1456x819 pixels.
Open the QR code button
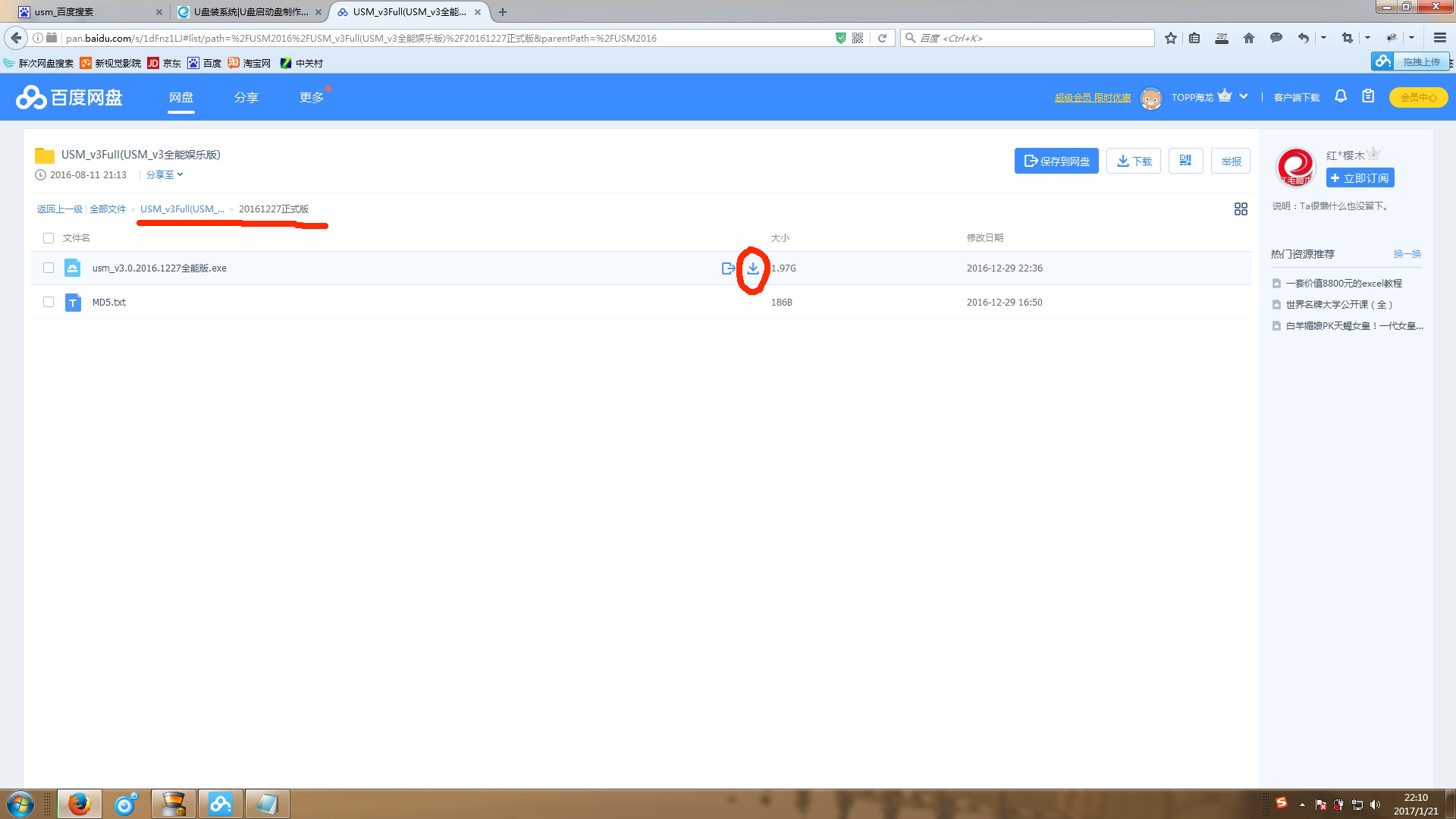pos(1185,161)
